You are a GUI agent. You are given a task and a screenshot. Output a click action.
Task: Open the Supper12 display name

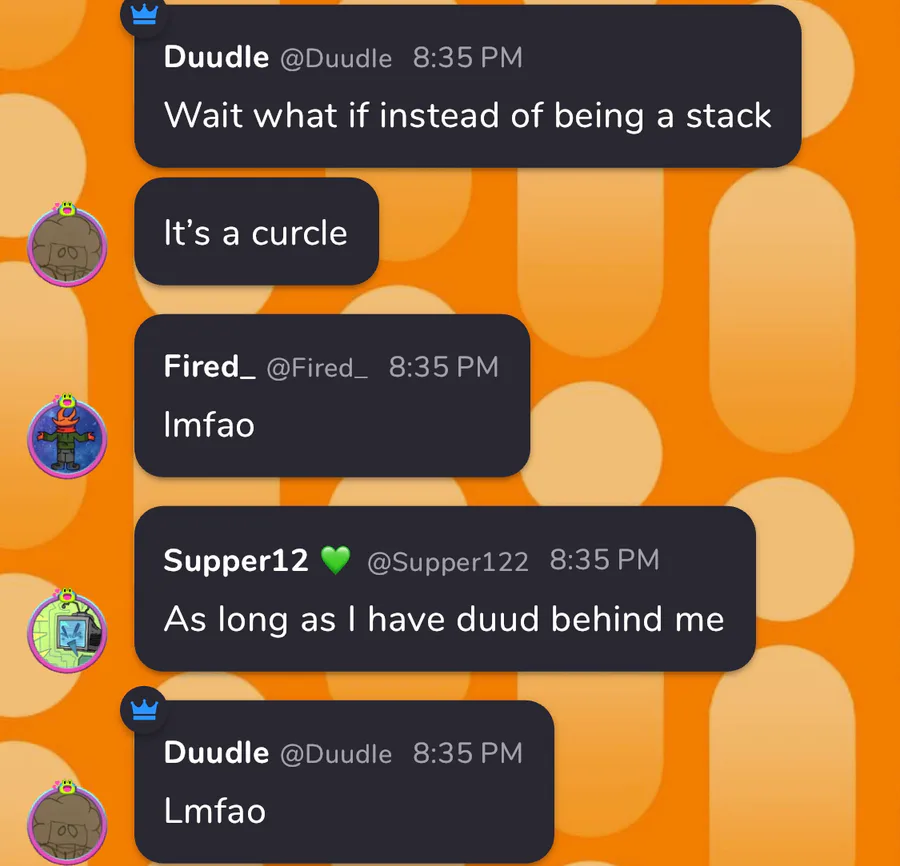(236, 560)
